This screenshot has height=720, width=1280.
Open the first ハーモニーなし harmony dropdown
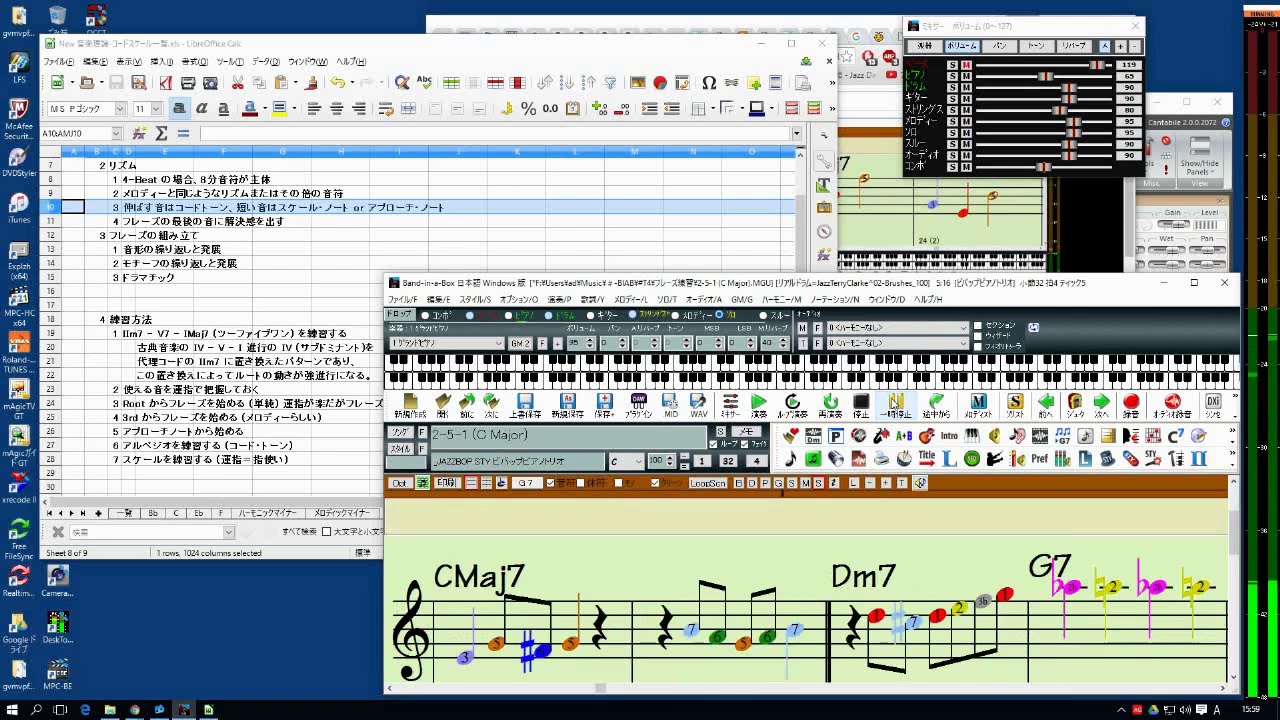[964, 328]
